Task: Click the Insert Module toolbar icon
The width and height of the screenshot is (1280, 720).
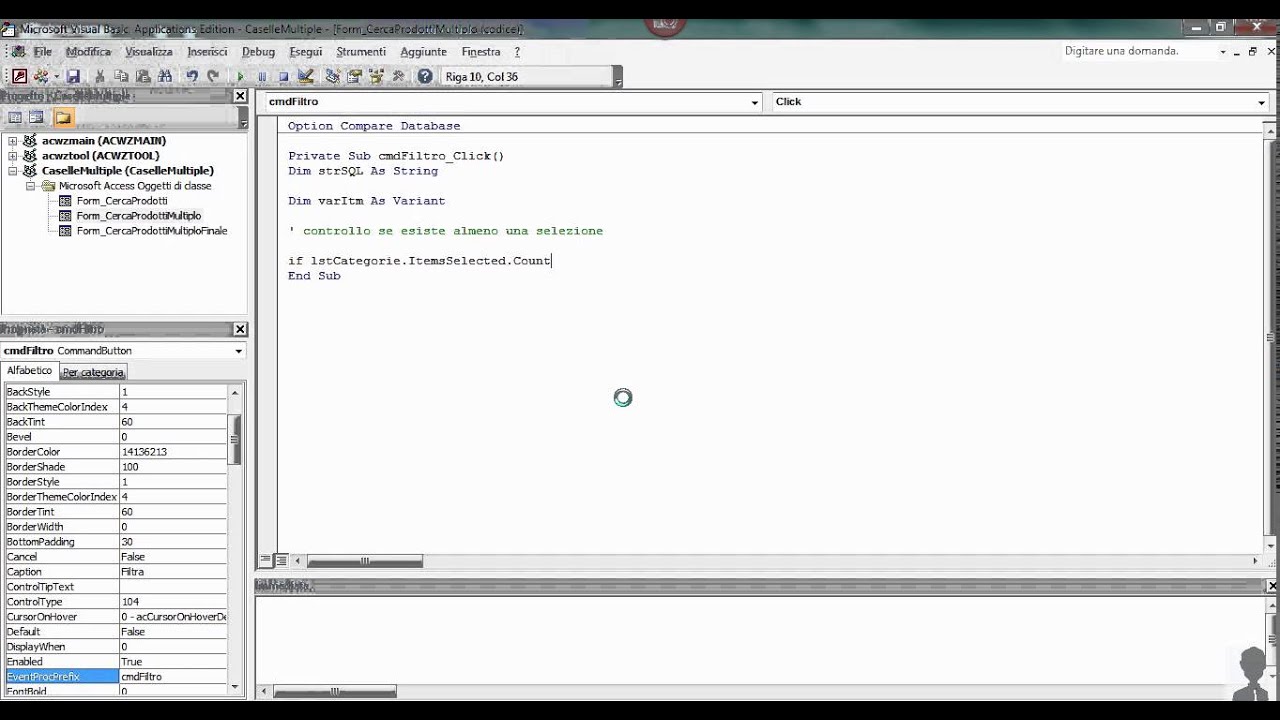Action: (x=41, y=76)
